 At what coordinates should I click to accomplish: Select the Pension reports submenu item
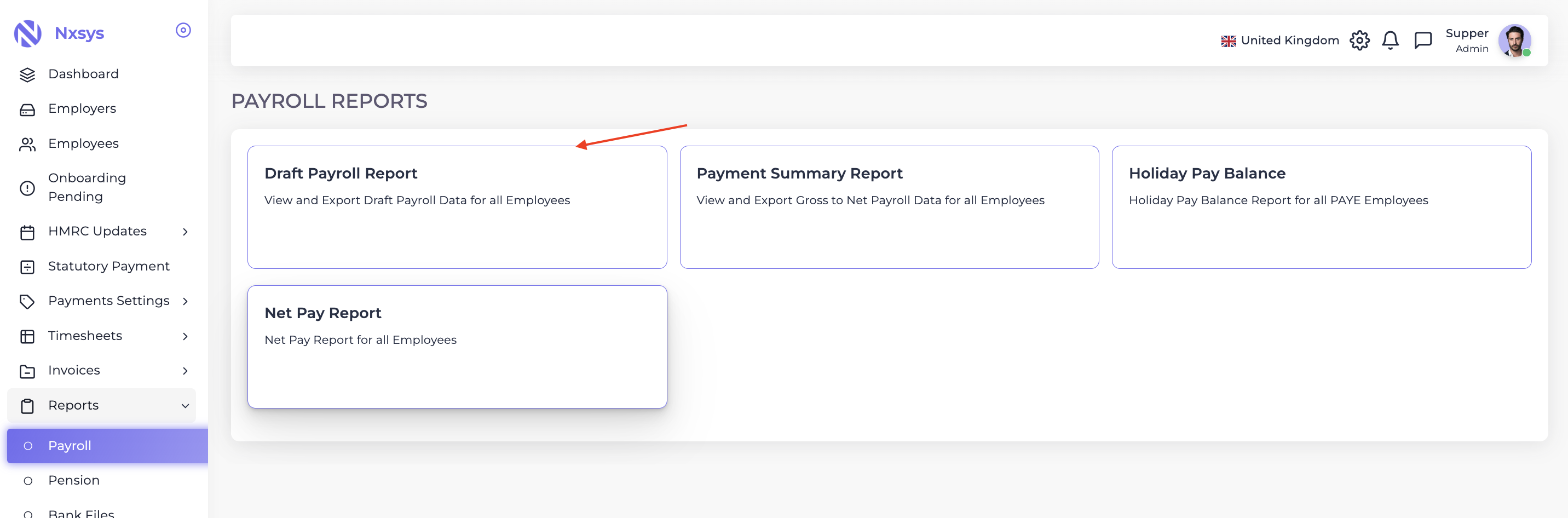[x=108, y=481]
